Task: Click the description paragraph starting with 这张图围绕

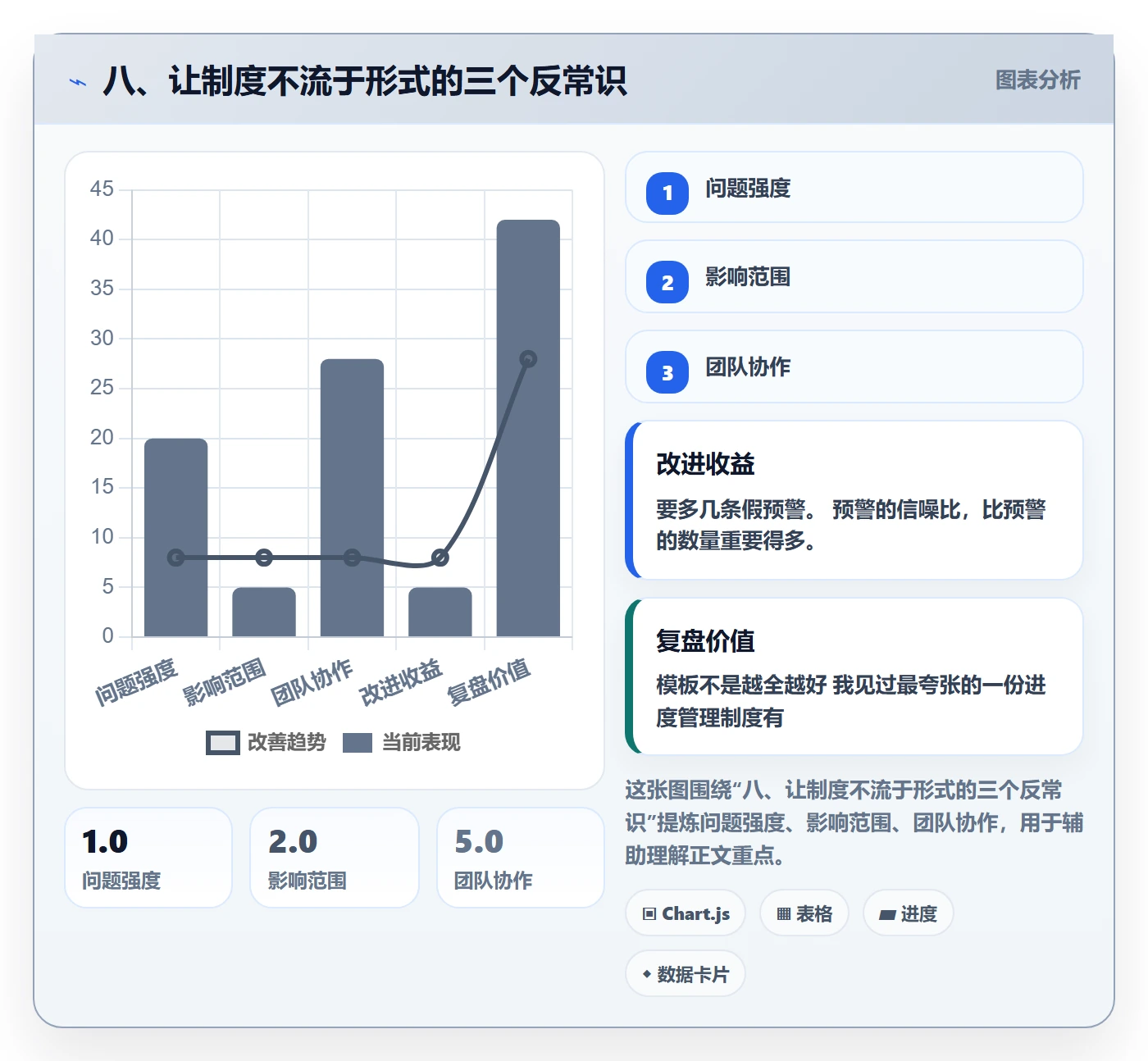Action: [x=854, y=822]
